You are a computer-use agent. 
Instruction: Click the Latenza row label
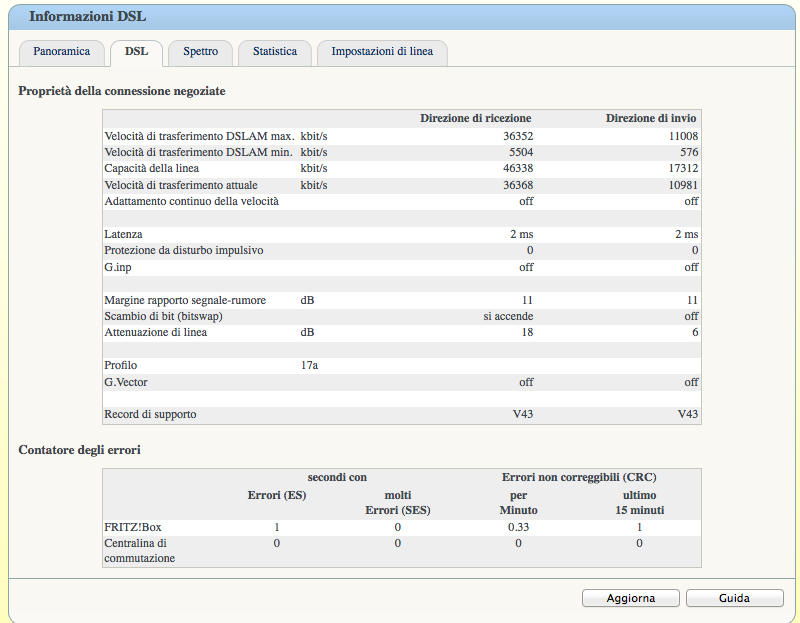[123, 234]
